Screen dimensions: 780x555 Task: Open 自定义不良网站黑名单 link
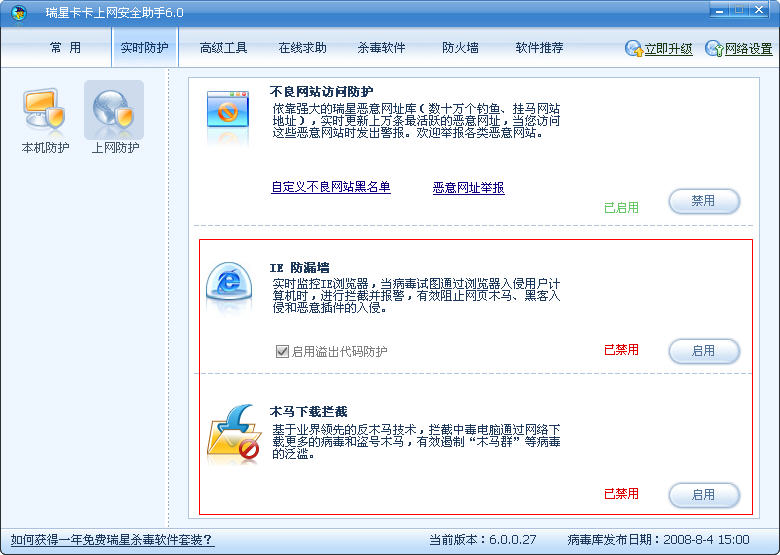click(331, 187)
